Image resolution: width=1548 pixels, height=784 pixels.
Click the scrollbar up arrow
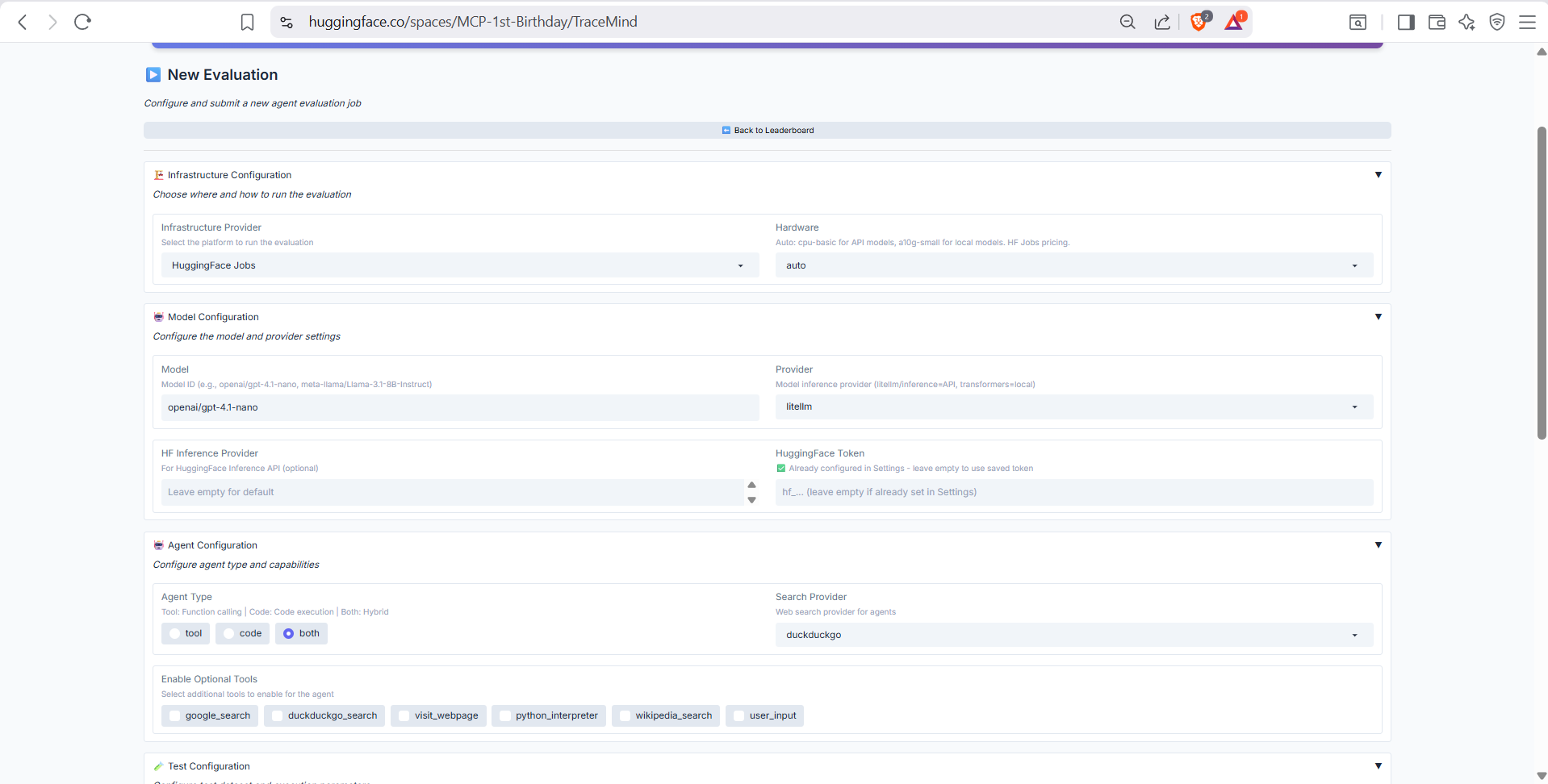[1542, 52]
